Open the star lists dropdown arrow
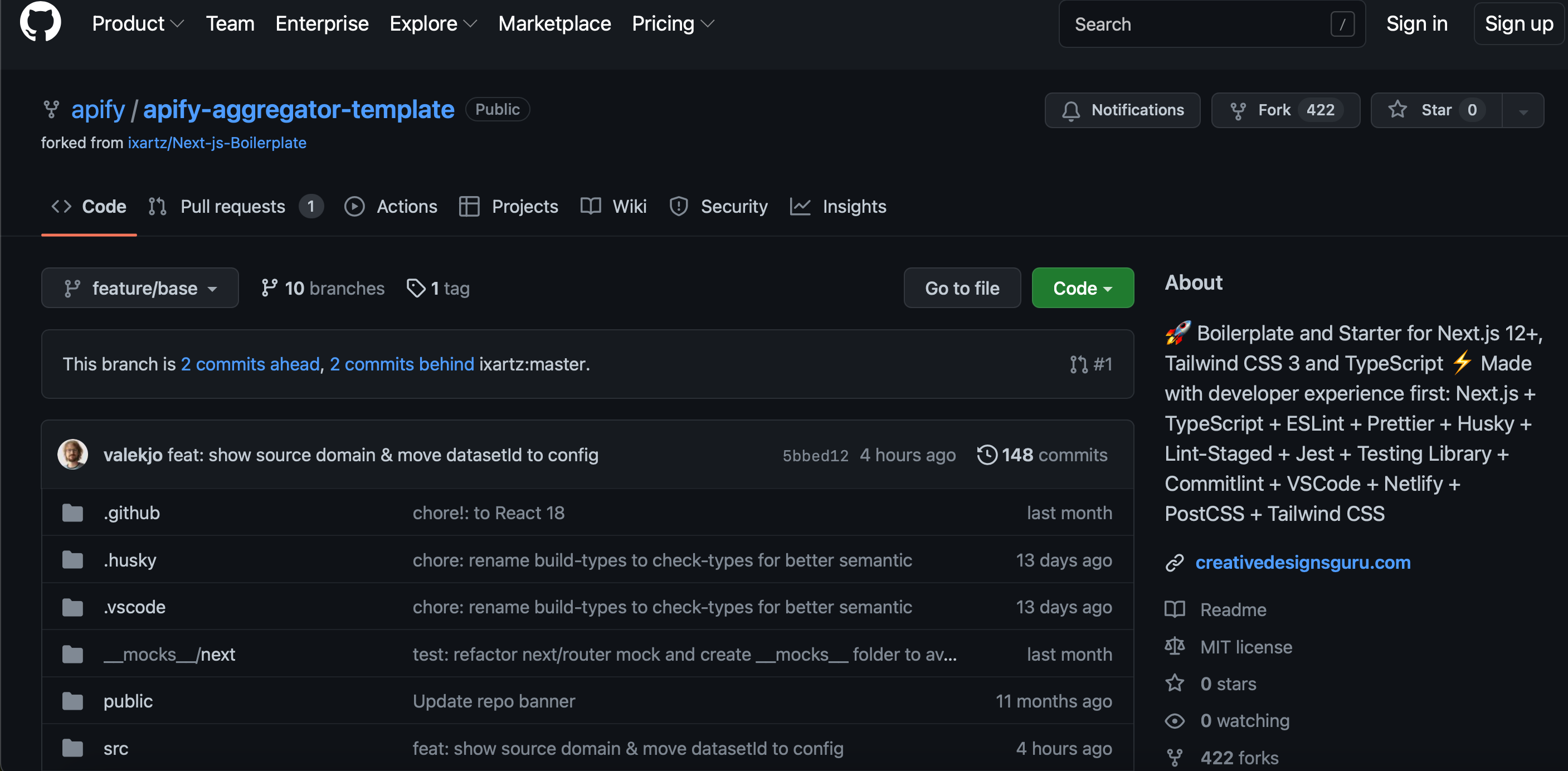The width and height of the screenshot is (1568, 771). (x=1523, y=111)
